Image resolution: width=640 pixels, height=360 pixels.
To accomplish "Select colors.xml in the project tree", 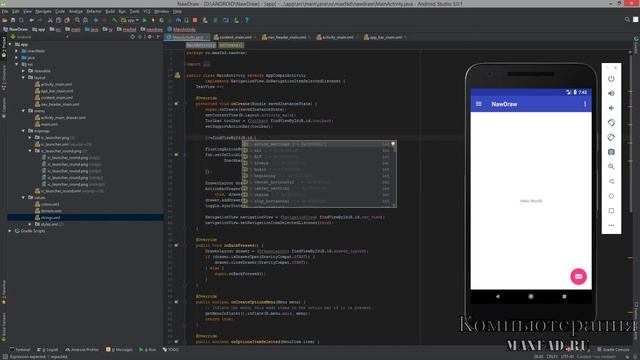I will 50,204.
